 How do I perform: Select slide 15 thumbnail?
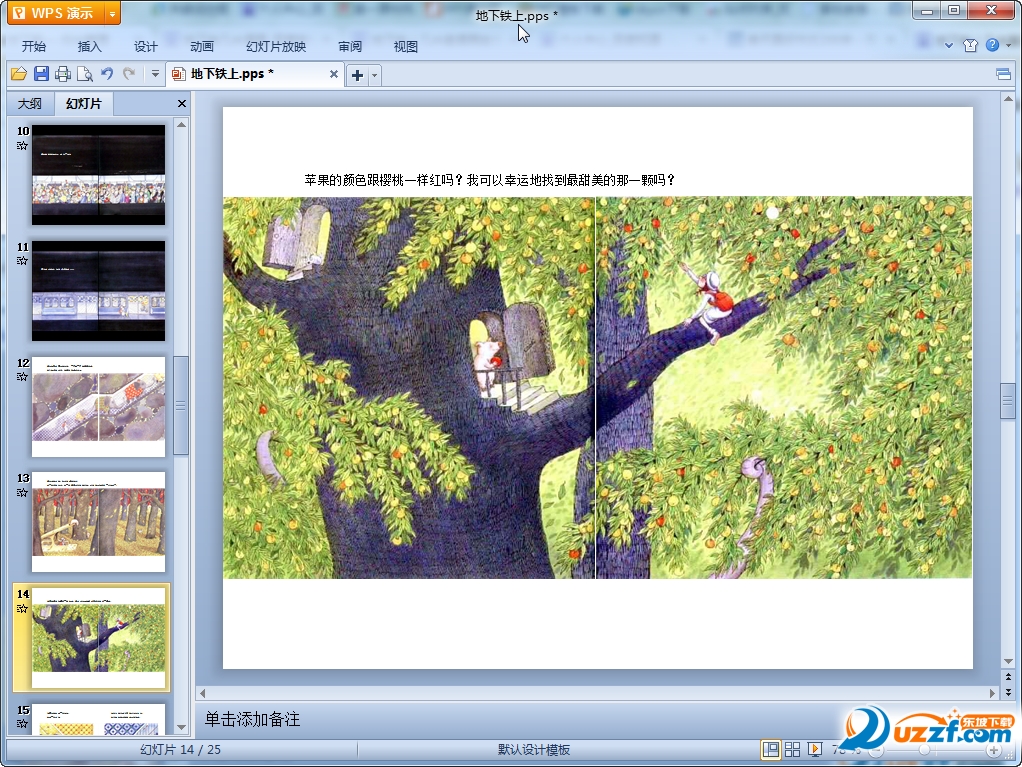98,719
